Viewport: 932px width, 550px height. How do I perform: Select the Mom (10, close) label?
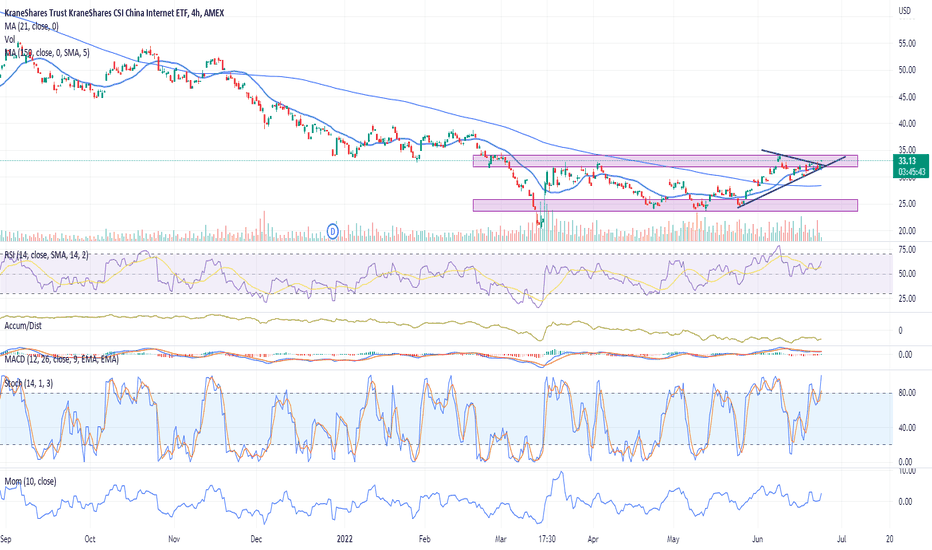pos(30,481)
